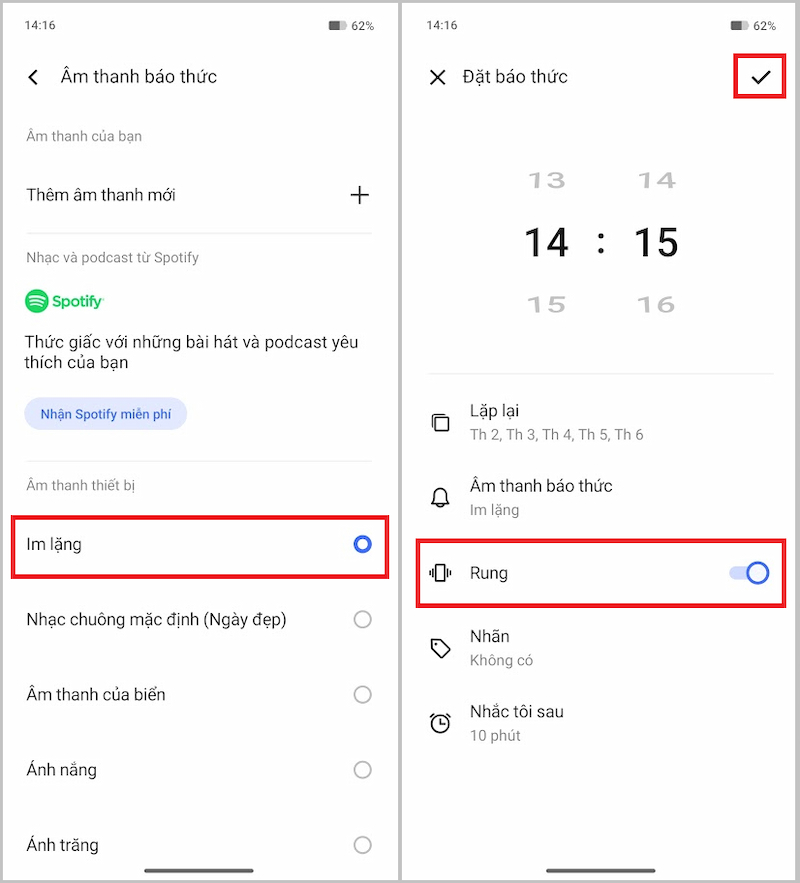
Task: Open Lặp lại repeat days setting
Action: pyautogui.click(x=557, y=422)
